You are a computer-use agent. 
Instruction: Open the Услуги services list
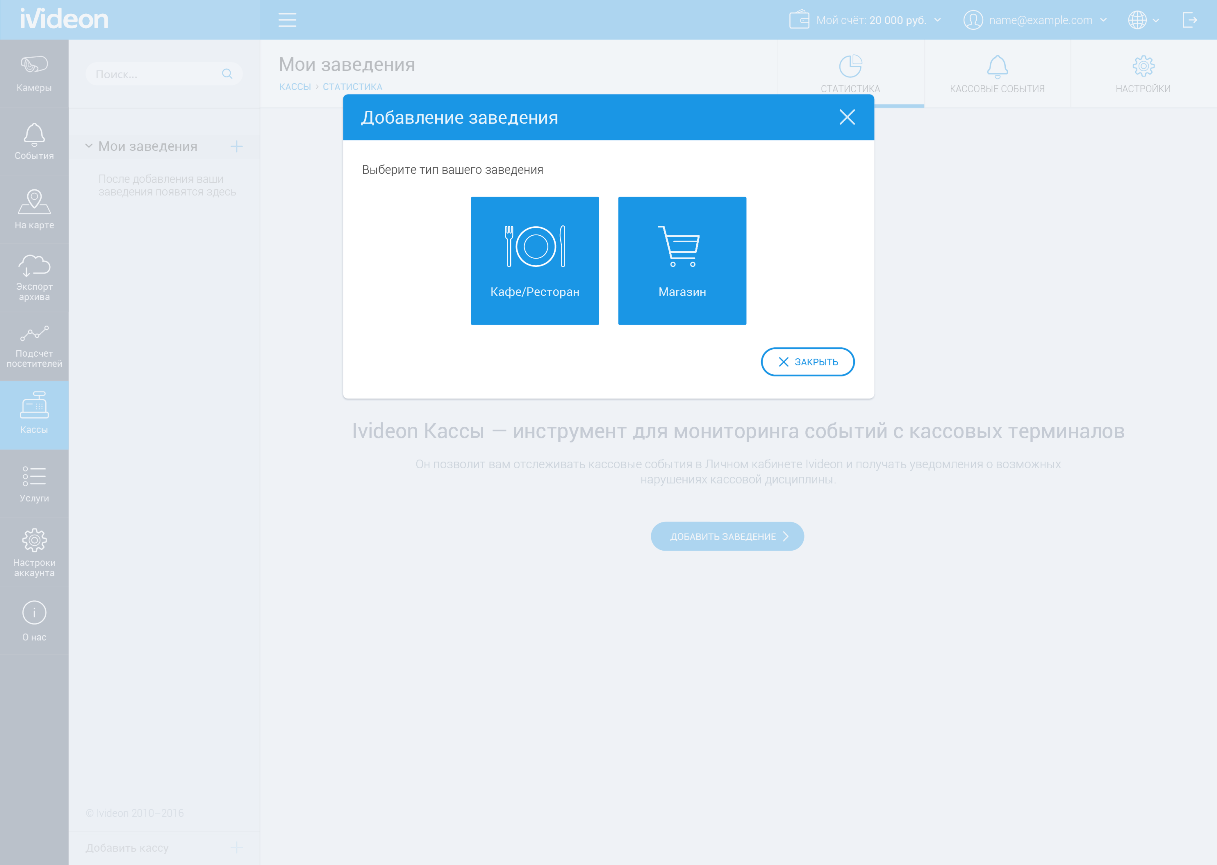[x=34, y=483]
